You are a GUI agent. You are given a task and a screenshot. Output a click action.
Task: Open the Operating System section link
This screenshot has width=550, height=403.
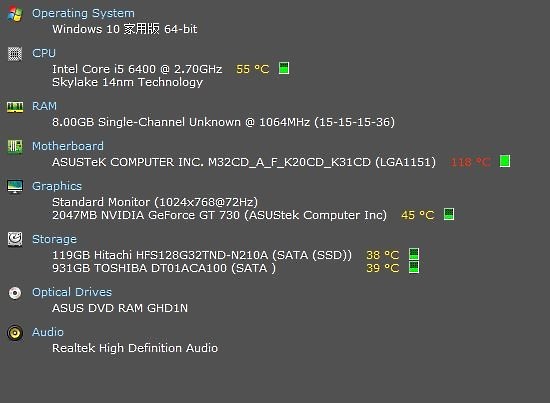[83, 13]
